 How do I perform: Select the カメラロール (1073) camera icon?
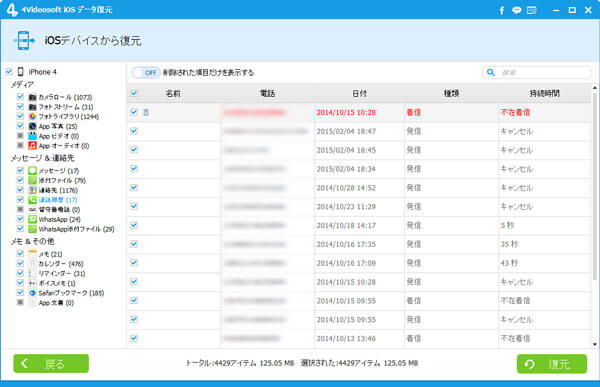pyautogui.click(x=33, y=97)
